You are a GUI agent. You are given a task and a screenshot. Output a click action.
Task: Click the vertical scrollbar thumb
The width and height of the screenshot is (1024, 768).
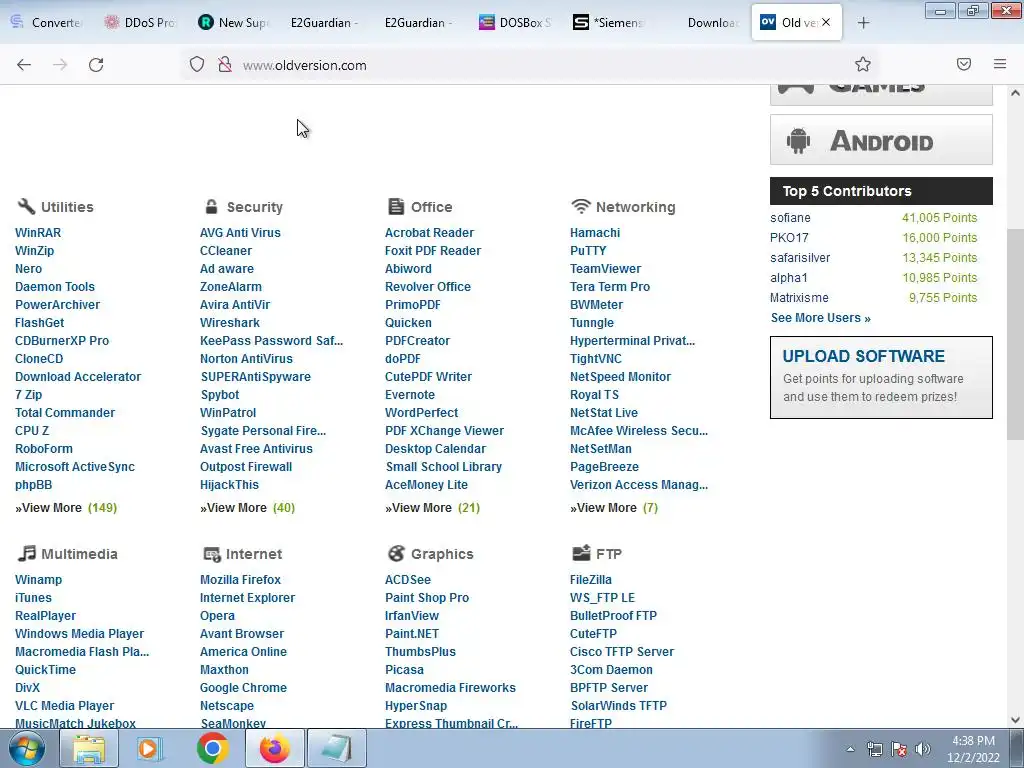(1015, 334)
